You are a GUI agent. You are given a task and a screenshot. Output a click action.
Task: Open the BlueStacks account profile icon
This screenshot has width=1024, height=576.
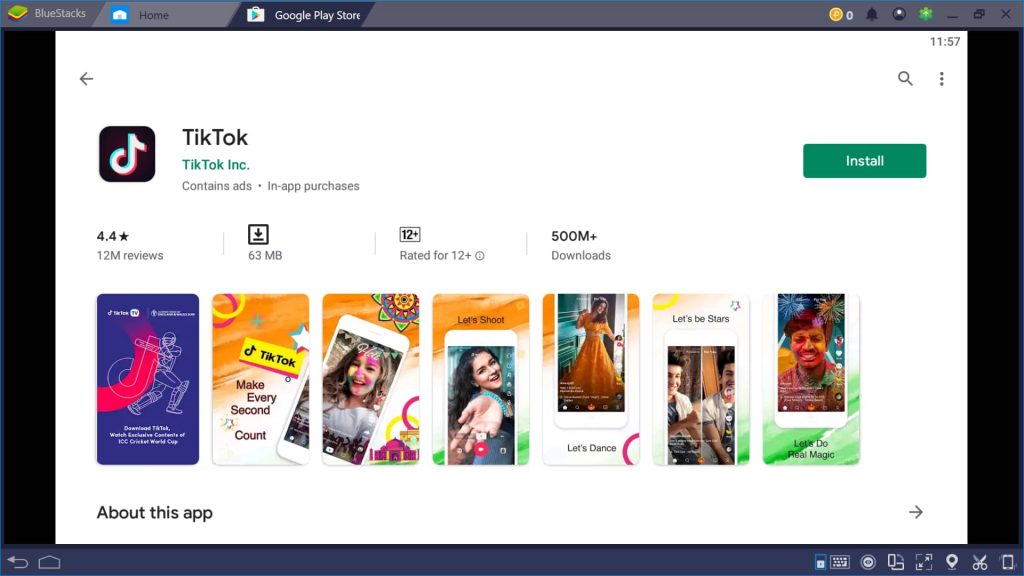click(899, 14)
